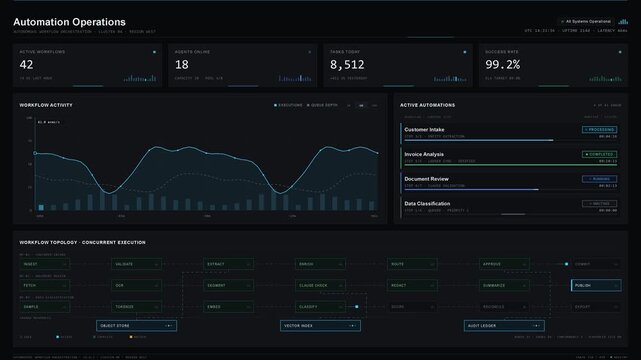The image size is (641, 360).
Task: Click the status dot on Agents Online card
Action: coord(309,52)
